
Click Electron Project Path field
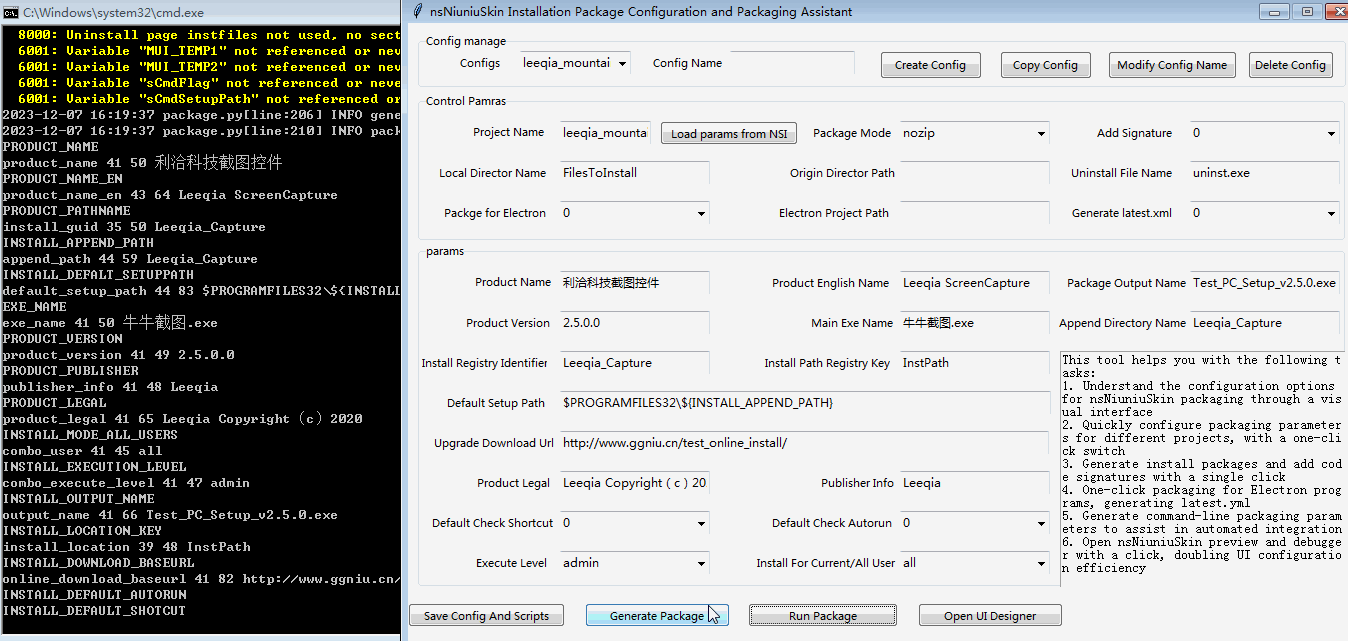coord(975,213)
